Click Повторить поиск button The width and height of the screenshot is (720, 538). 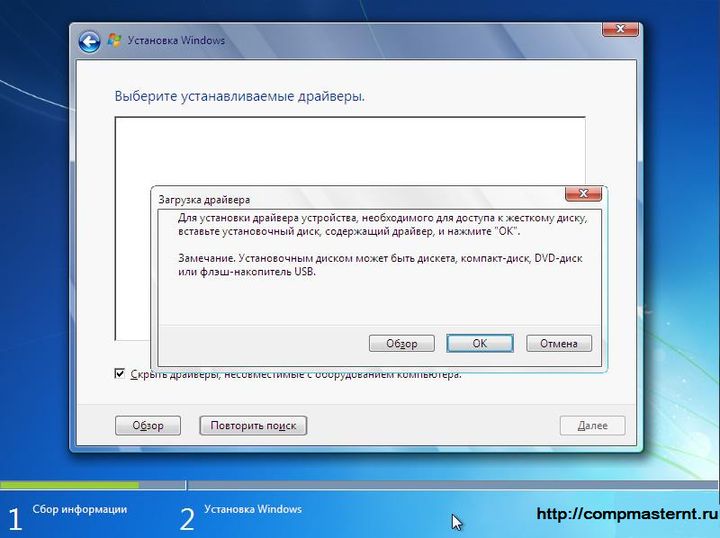[253, 426]
